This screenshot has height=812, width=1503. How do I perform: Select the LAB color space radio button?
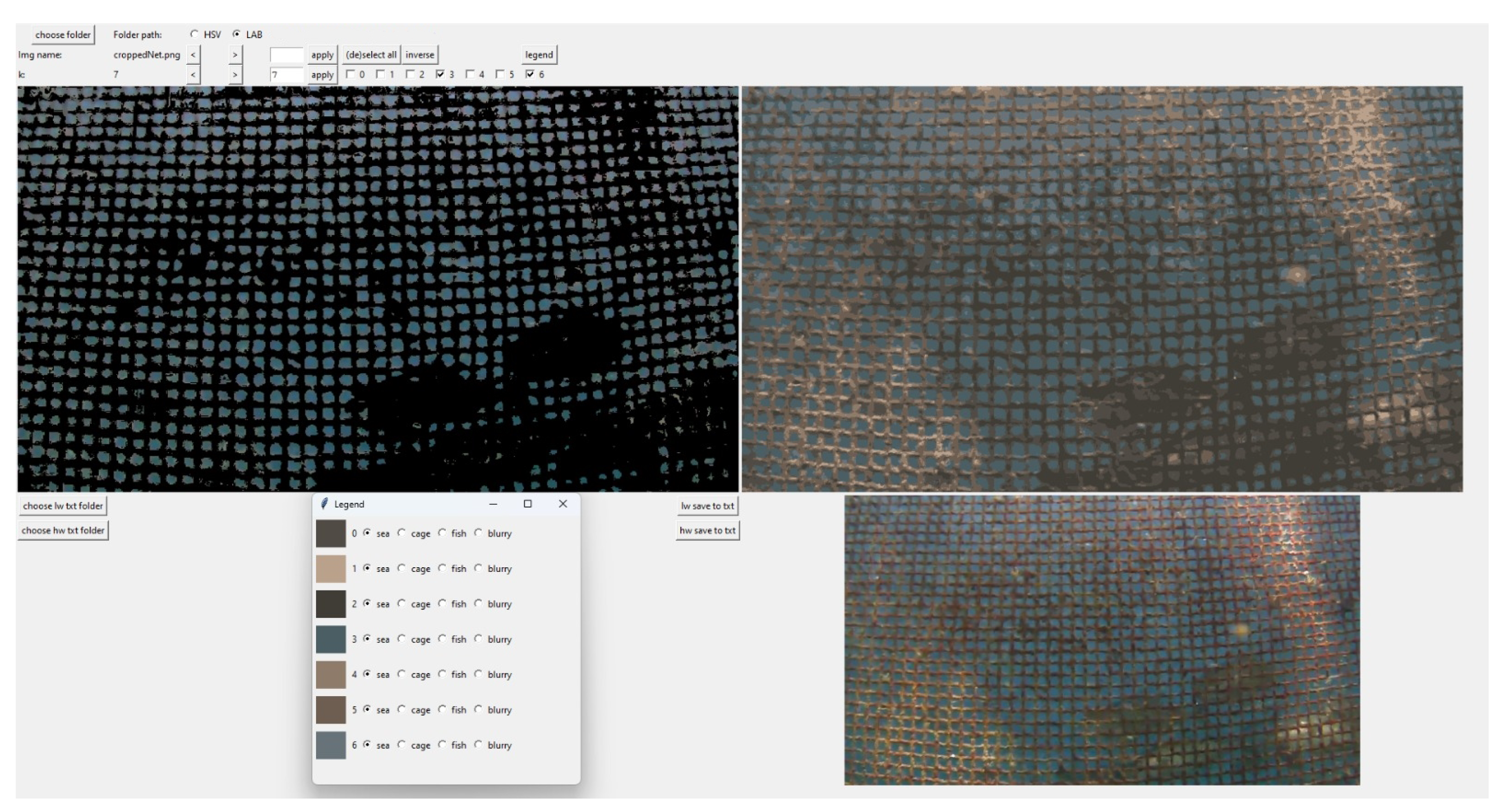(236, 34)
